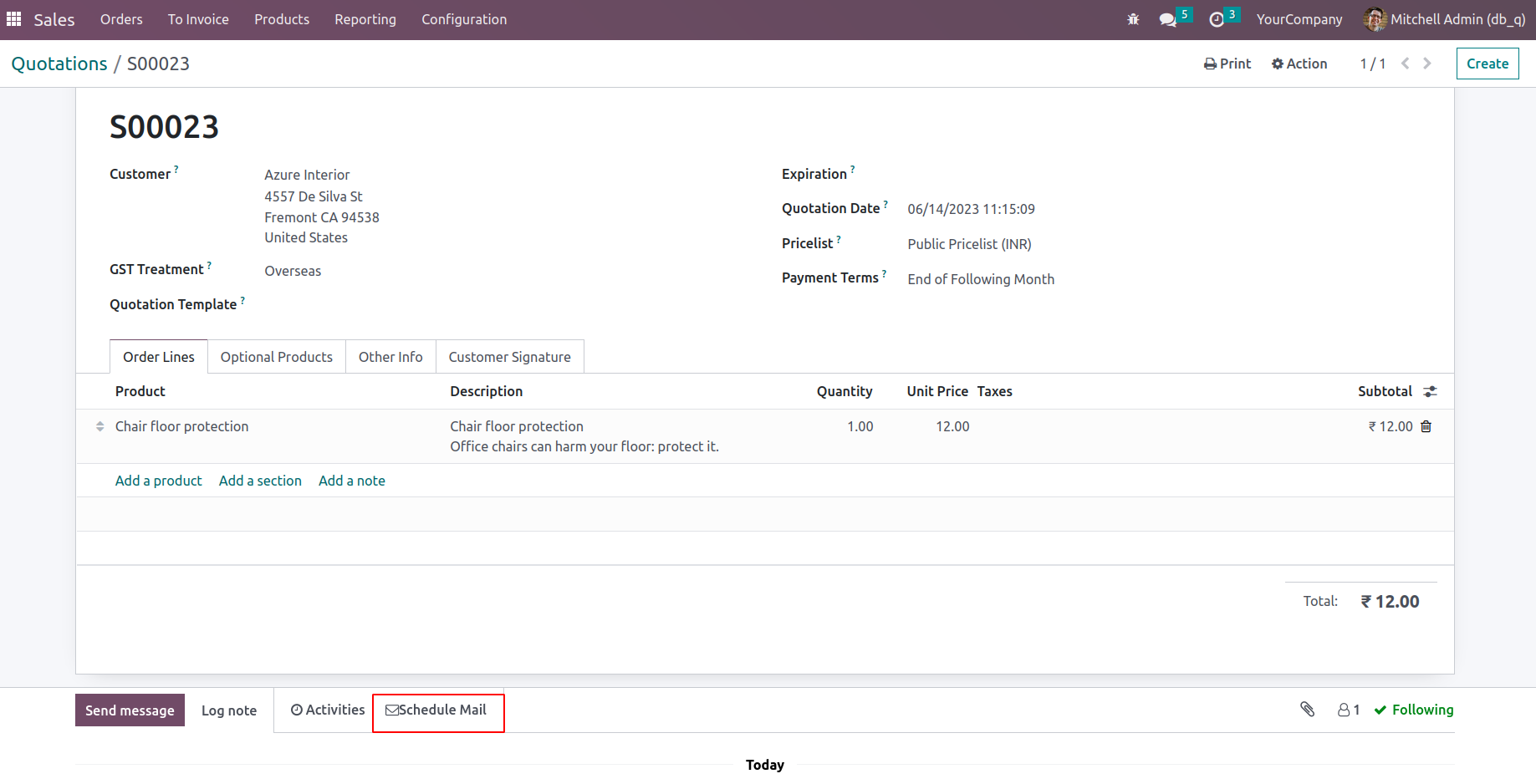
Task: Open the Print dropdown menu
Action: [1227, 64]
